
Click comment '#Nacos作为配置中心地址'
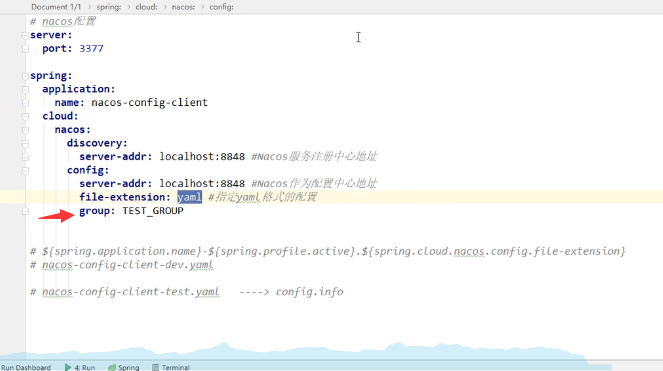(314, 184)
